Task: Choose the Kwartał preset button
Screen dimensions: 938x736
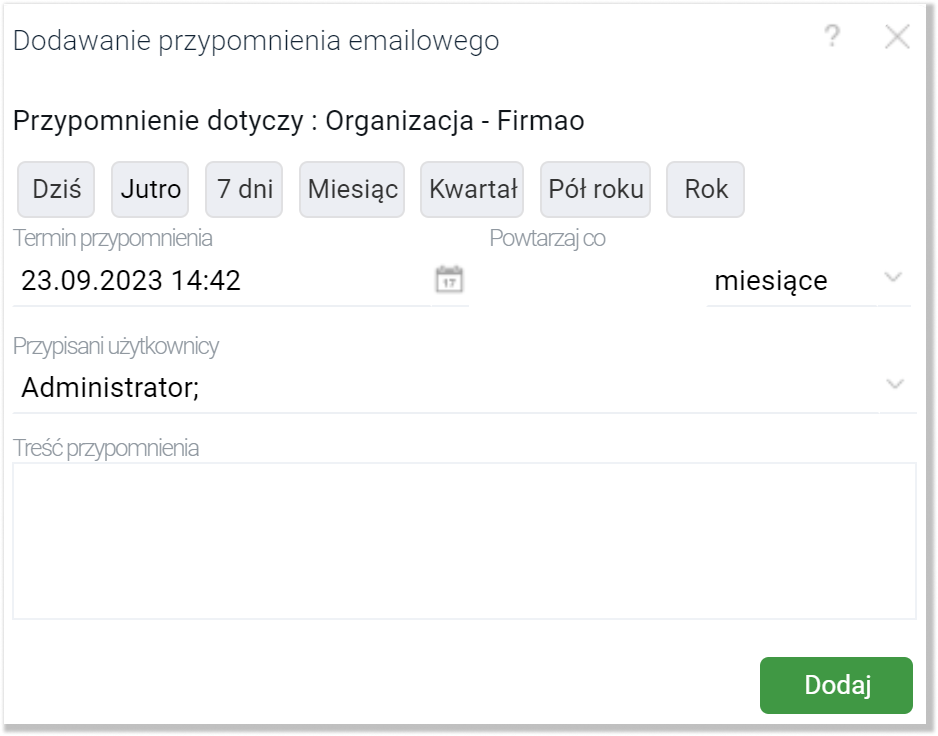Action: (472, 189)
